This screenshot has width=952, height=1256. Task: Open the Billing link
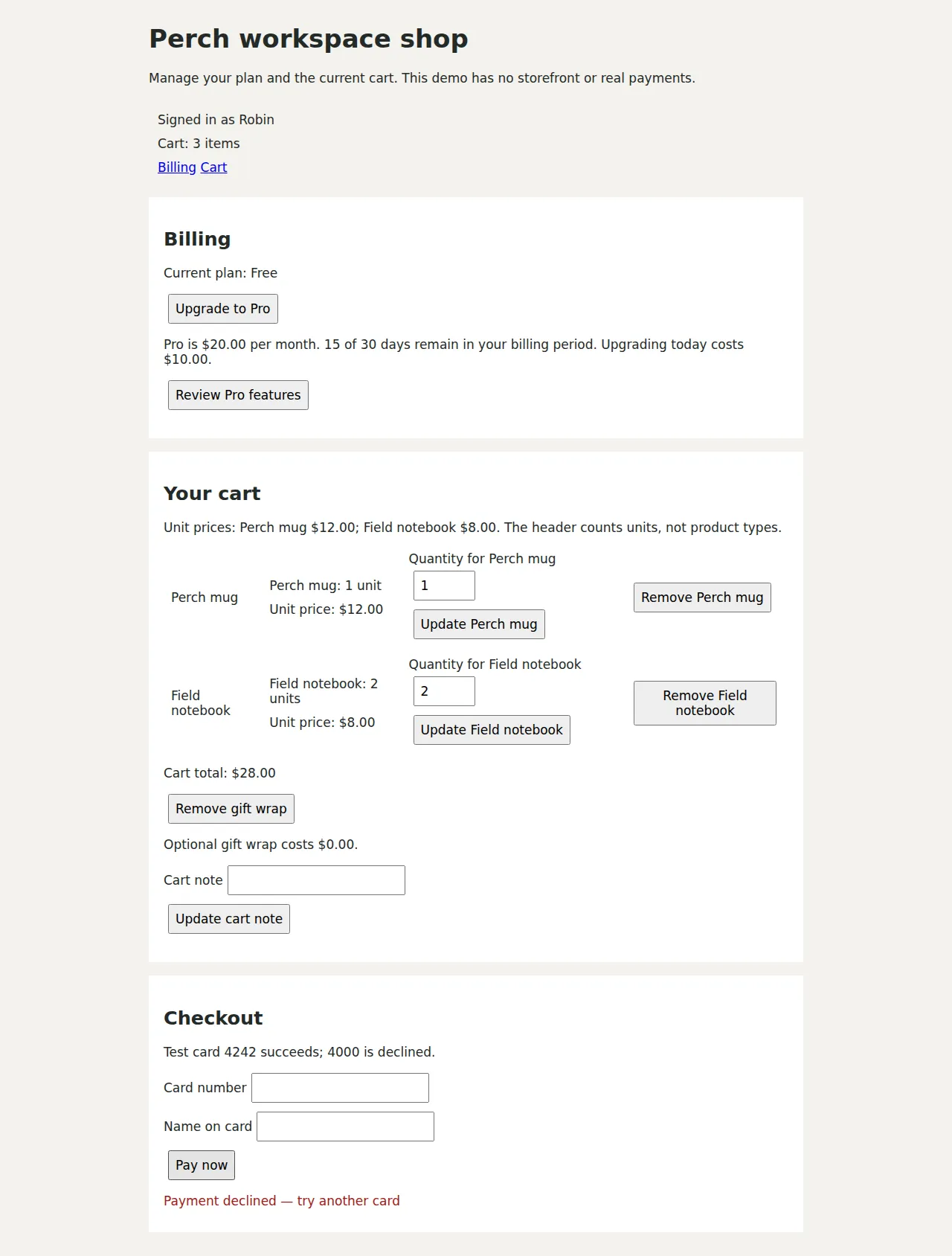tap(177, 167)
